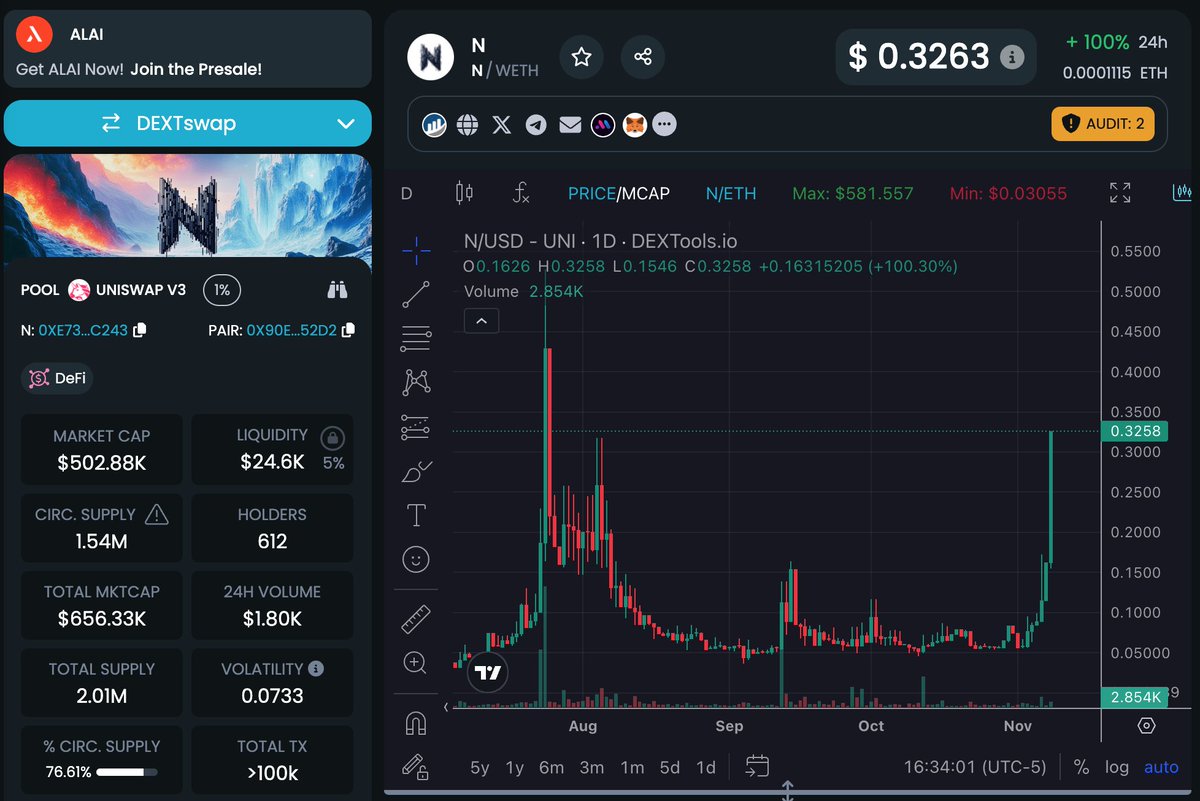1200x801 pixels.
Task: Open the emoji icons tool
Action: click(416, 559)
